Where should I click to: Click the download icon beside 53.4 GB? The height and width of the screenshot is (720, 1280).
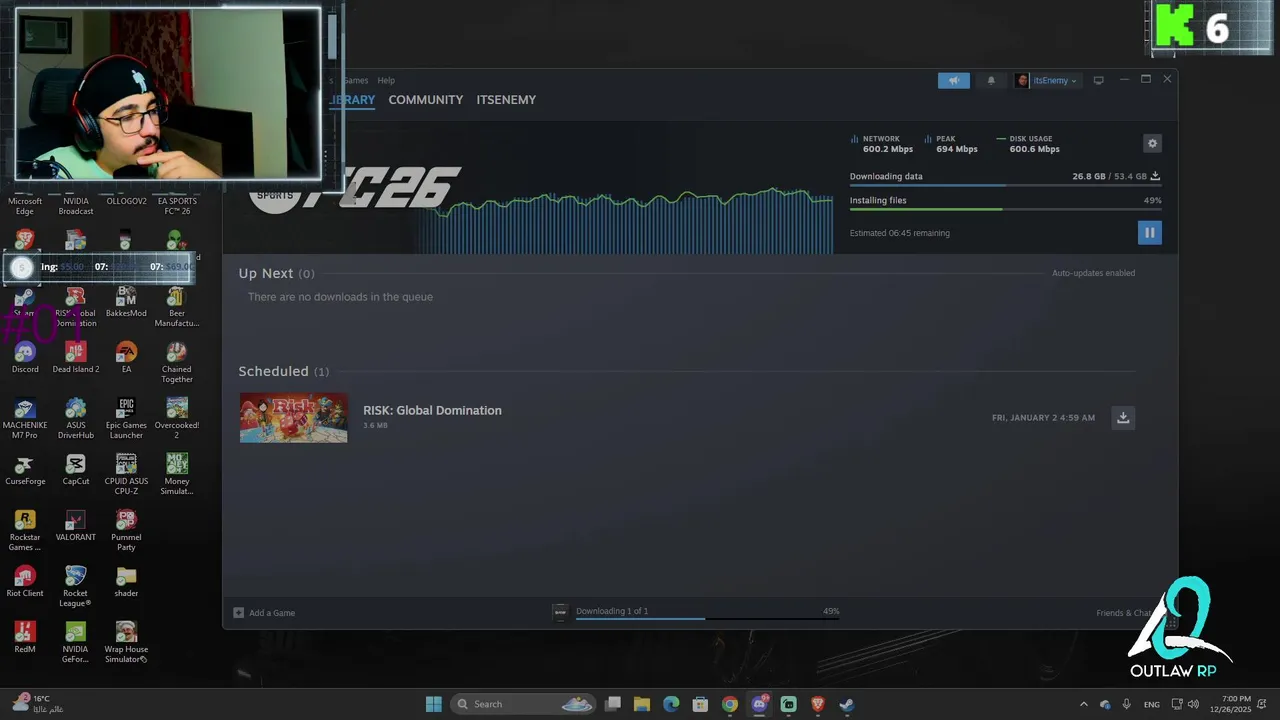(1155, 176)
